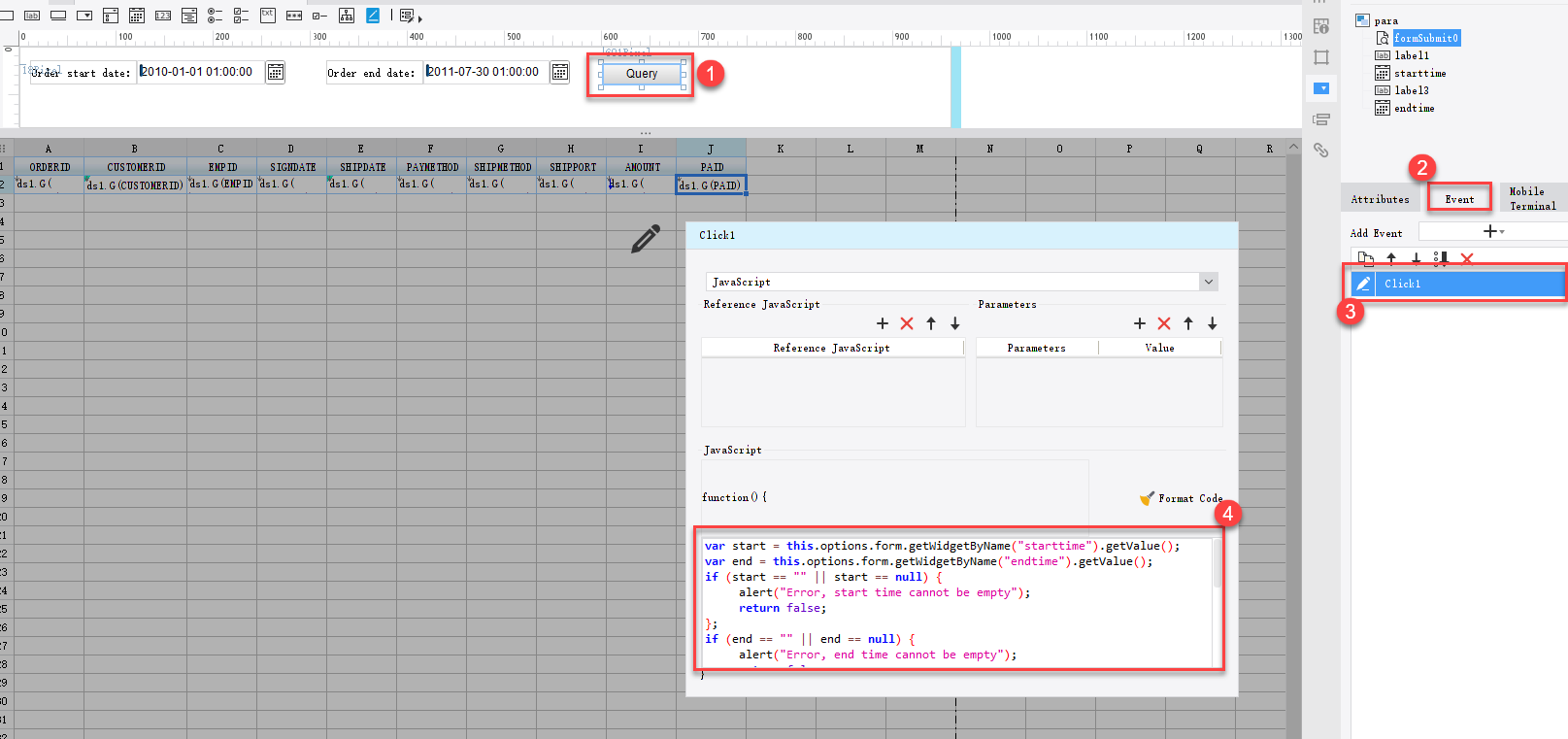Image resolution: width=1568 pixels, height=739 pixels.
Task: Open the Add Event plus dropdown
Action: tap(1492, 231)
